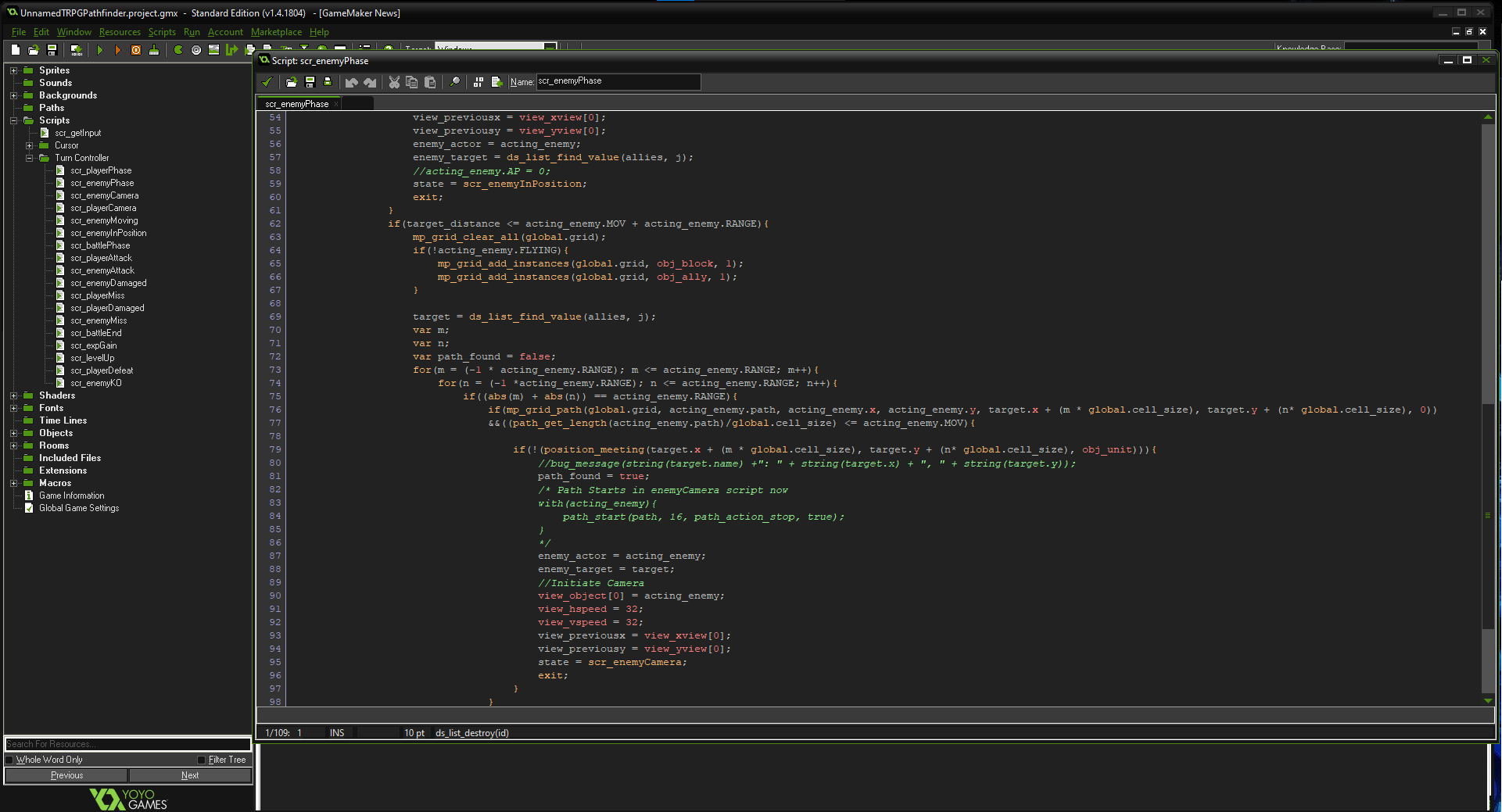Collapse the Scripts folder
This screenshot has width=1502, height=812.
[13, 120]
